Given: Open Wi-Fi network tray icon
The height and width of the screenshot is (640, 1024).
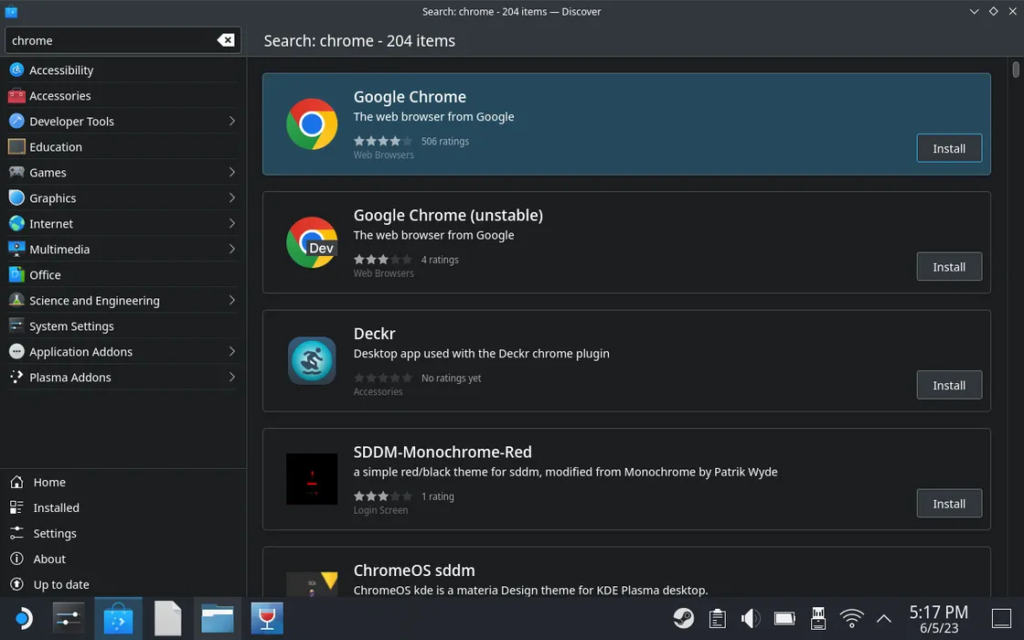Looking at the screenshot, I should 851,618.
